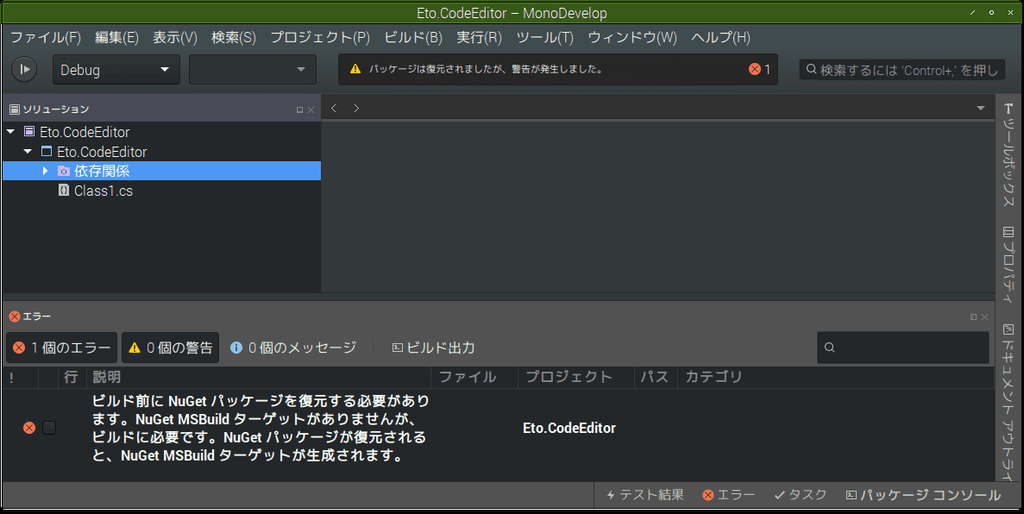Sort errors by プロジェクト column
This screenshot has height=514, width=1024.
[x=576, y=377]
